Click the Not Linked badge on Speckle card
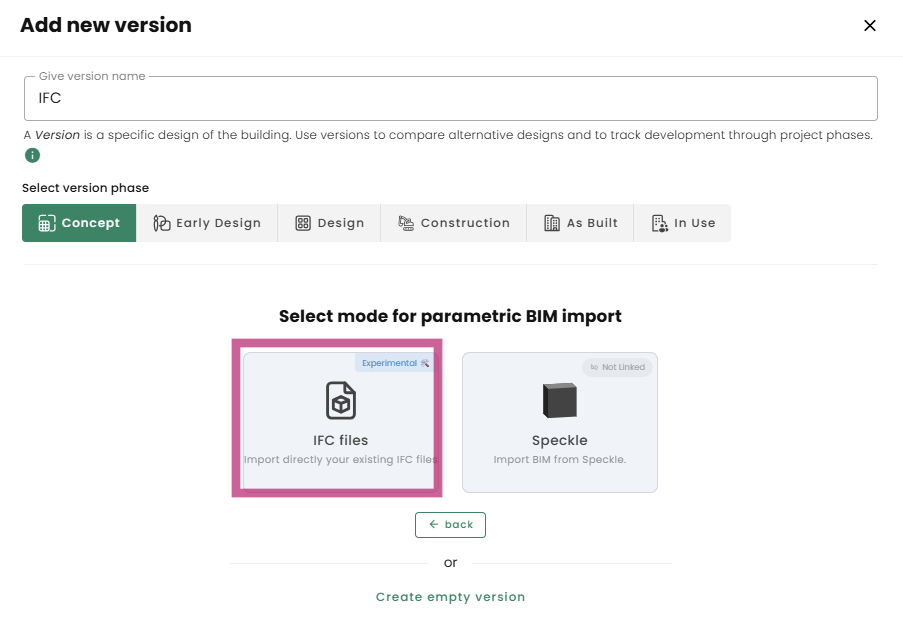 [618, 368]
